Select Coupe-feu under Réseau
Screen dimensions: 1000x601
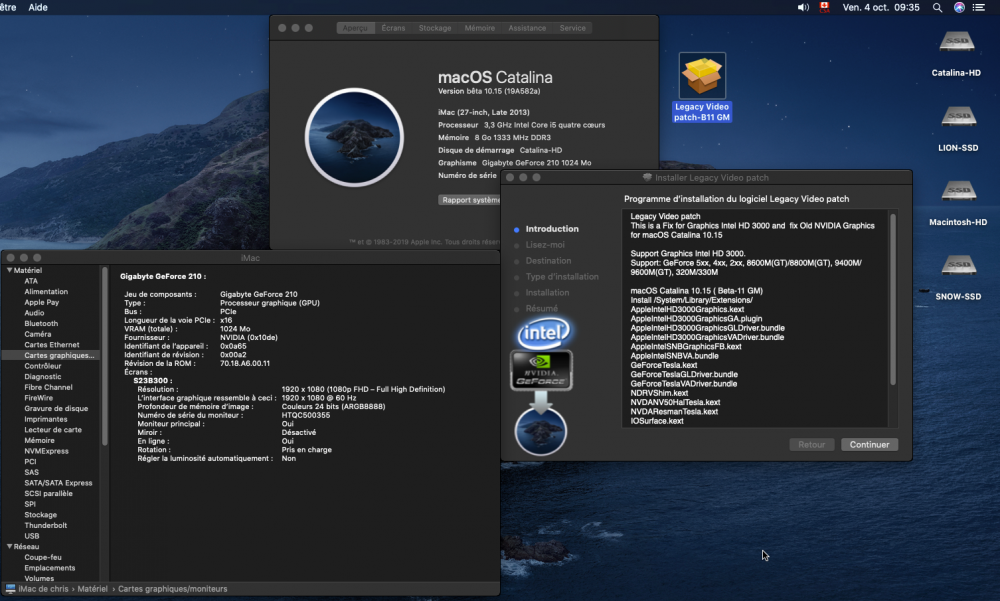coord(43,558)
